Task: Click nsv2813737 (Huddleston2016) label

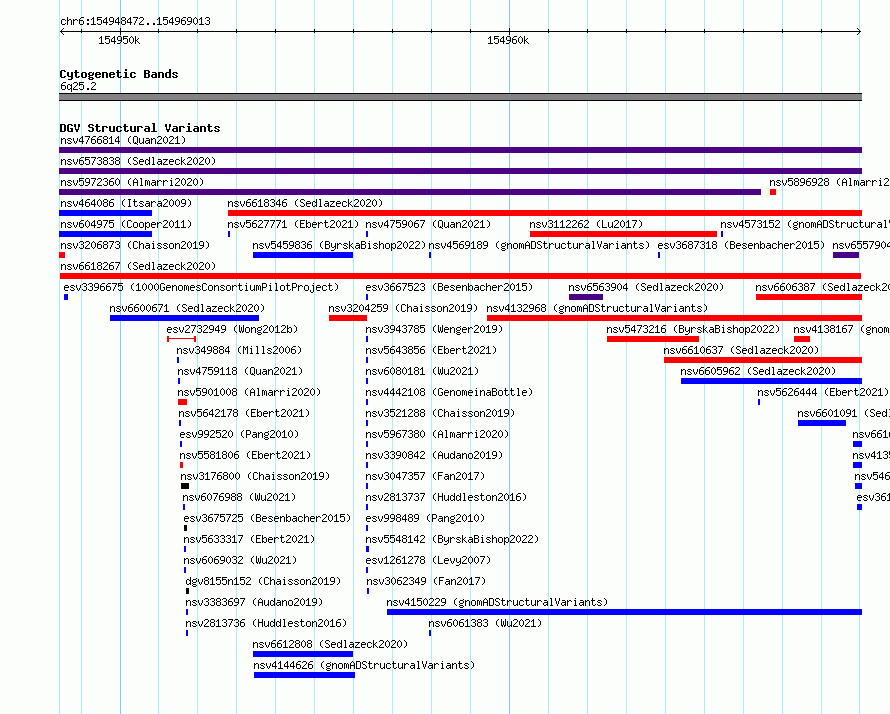Action: point(446,497)
